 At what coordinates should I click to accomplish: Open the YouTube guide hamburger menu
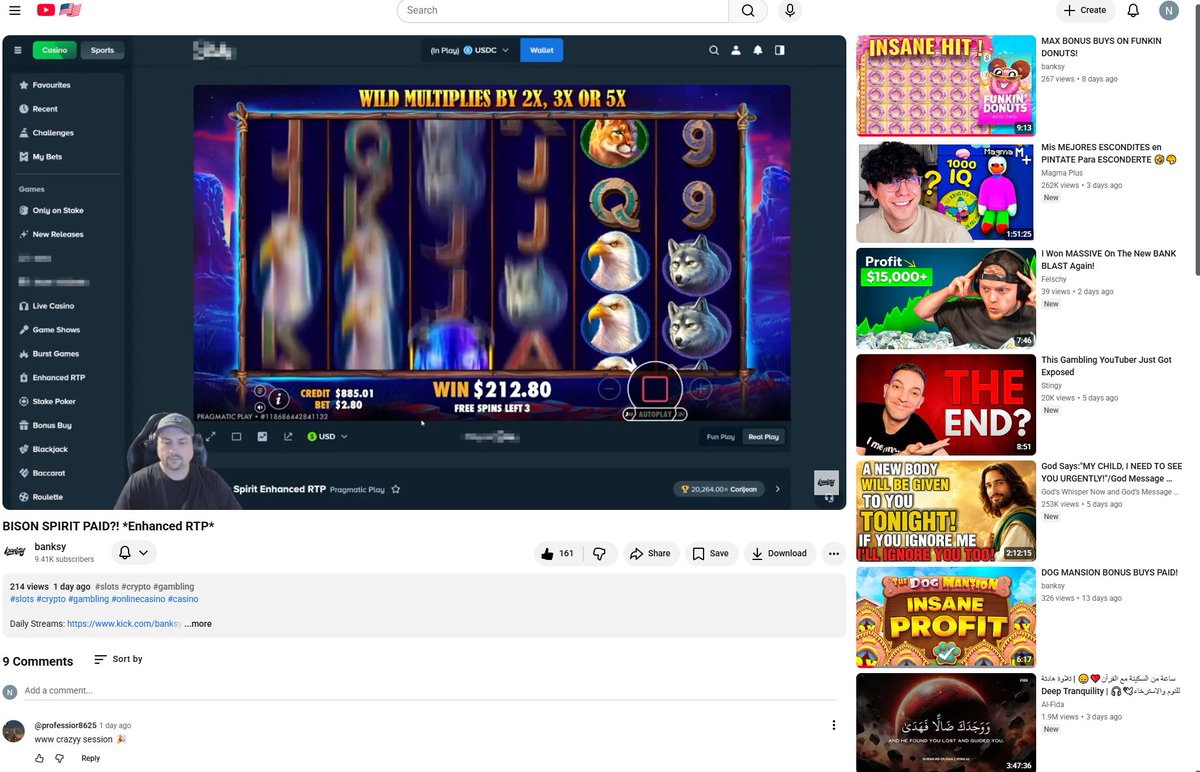coord(14,10)
